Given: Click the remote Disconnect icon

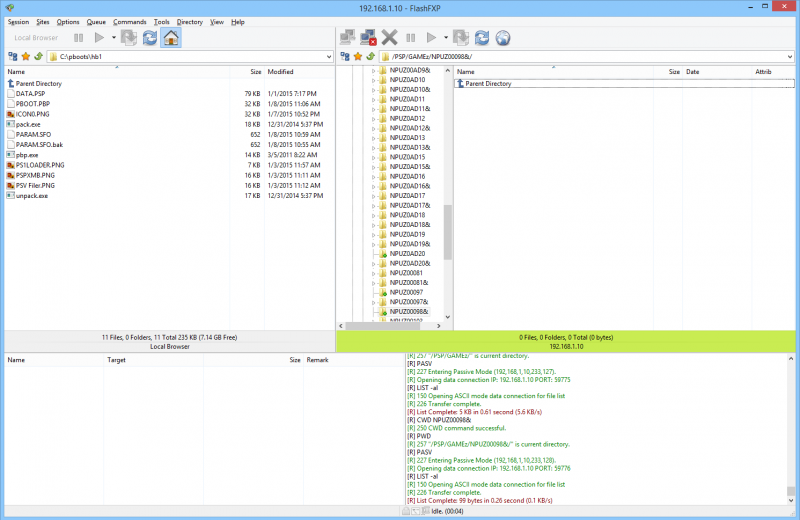Looking at the screenshot, I should 368,38.
